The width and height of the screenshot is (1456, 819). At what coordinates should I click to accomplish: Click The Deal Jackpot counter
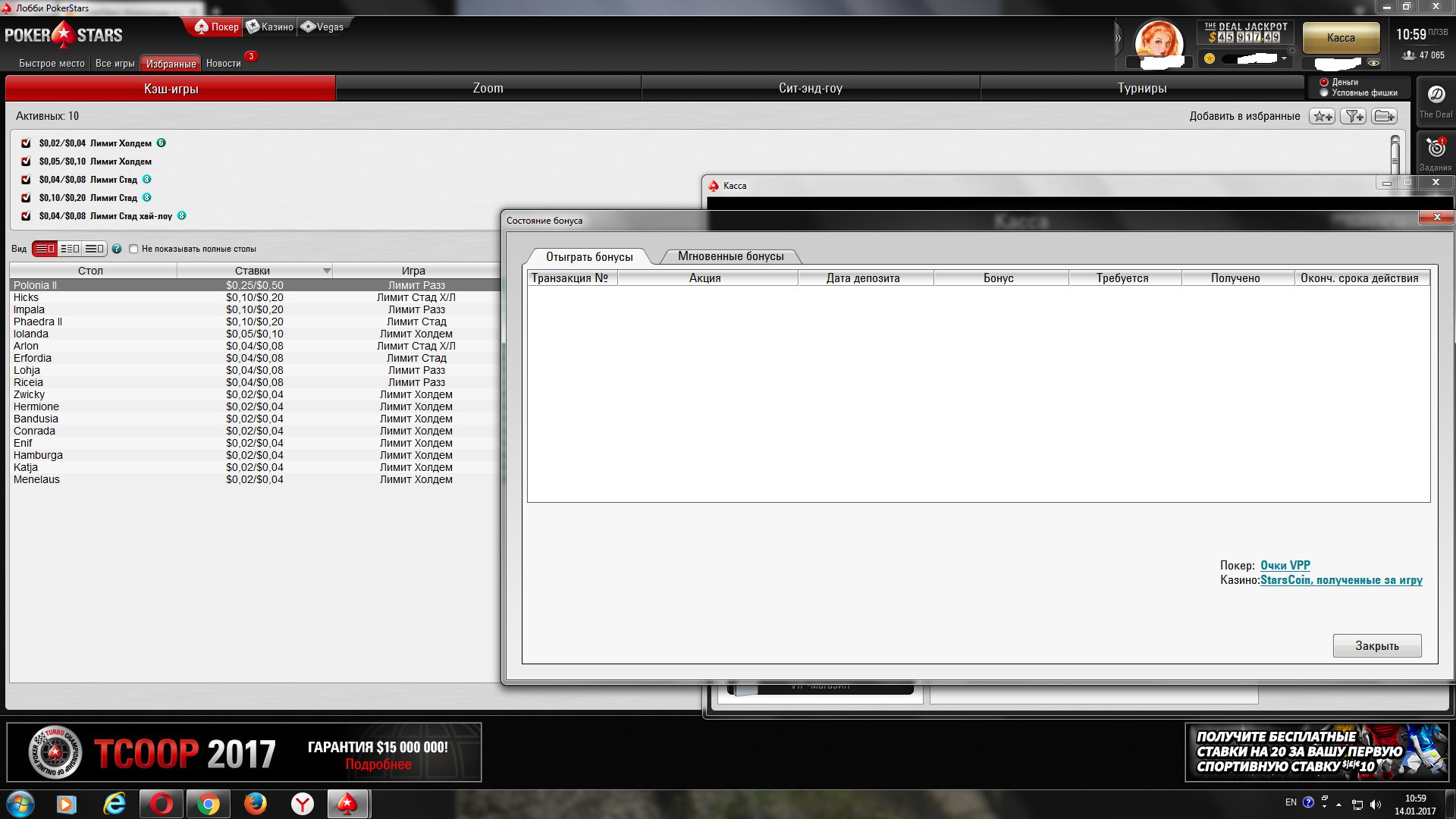(x=1245, y=33)
